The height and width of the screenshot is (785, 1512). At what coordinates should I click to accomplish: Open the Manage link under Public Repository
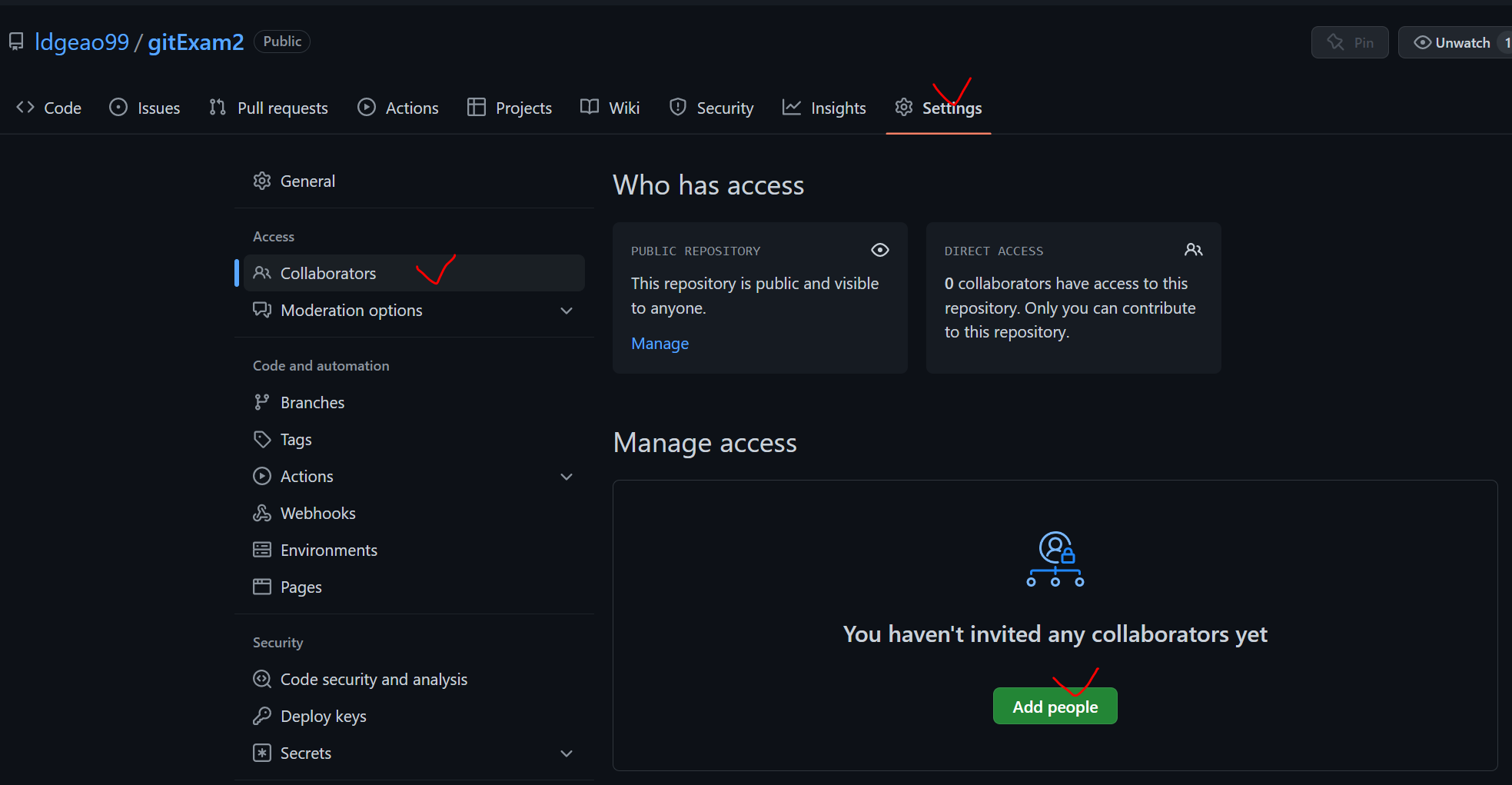(x=660, y=344)
